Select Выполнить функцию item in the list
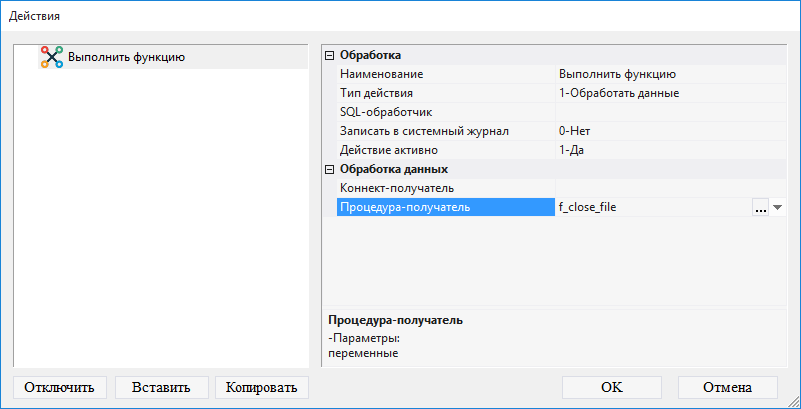This screenshot has height=409, width=801. coord(125,57)
